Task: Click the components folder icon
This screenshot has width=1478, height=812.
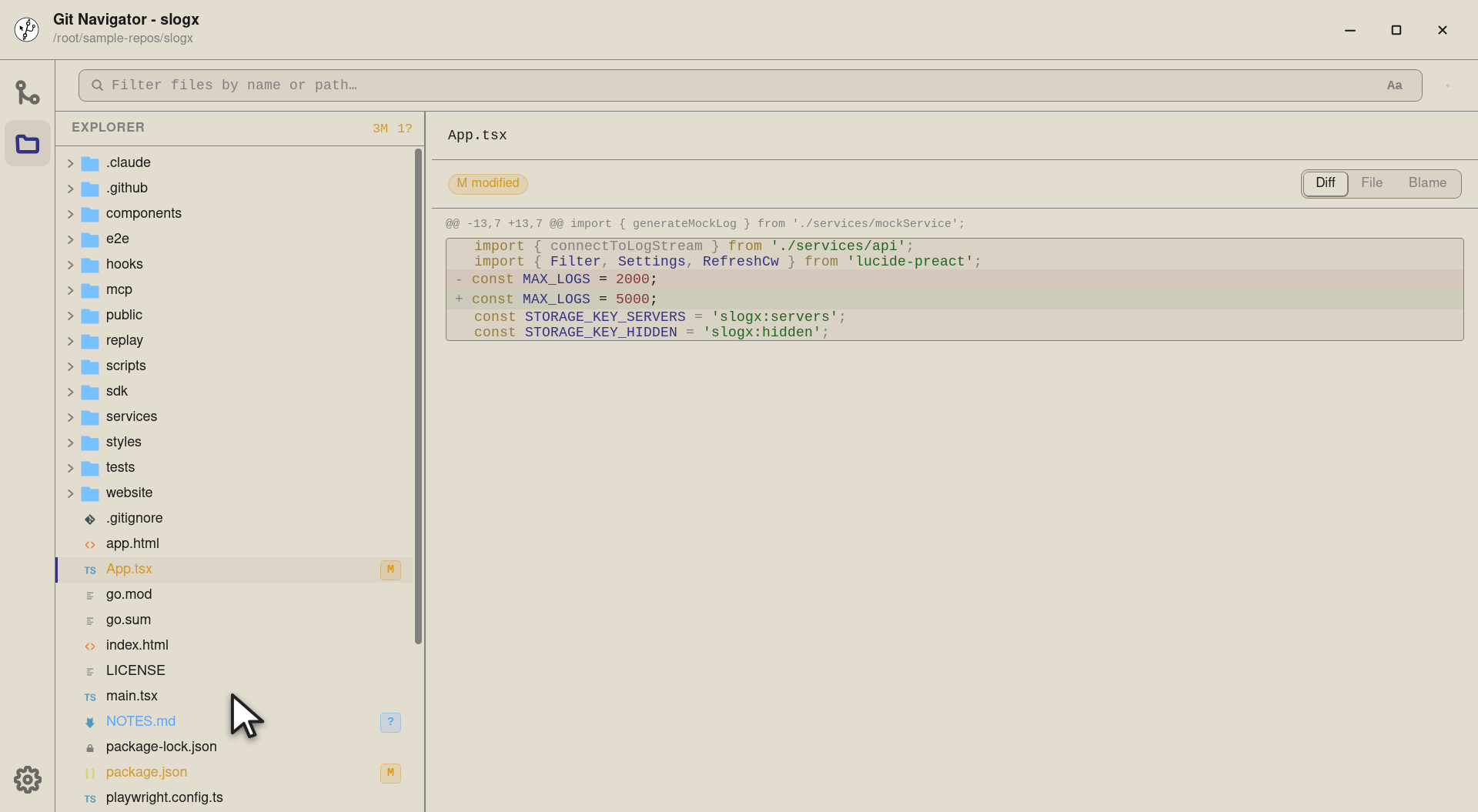Action: (x=90, y=214)
